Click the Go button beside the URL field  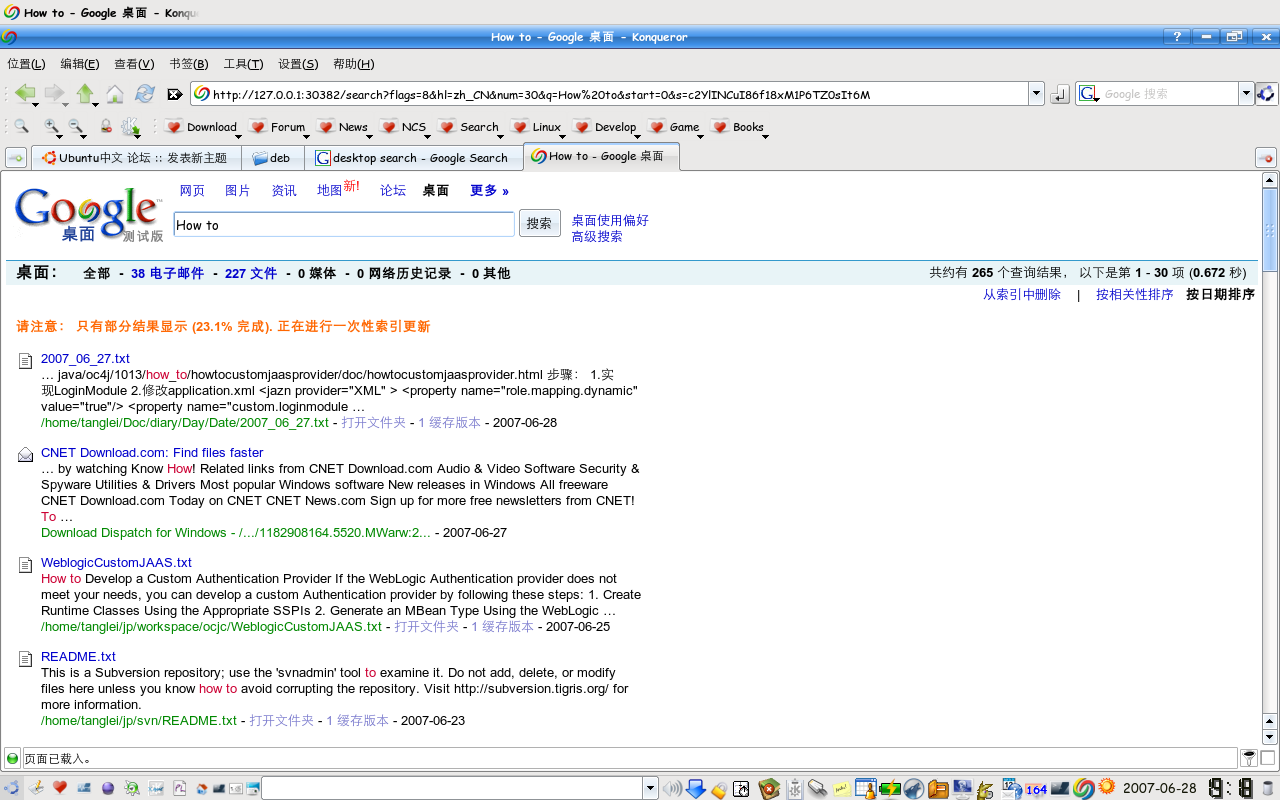(1060, 94)
